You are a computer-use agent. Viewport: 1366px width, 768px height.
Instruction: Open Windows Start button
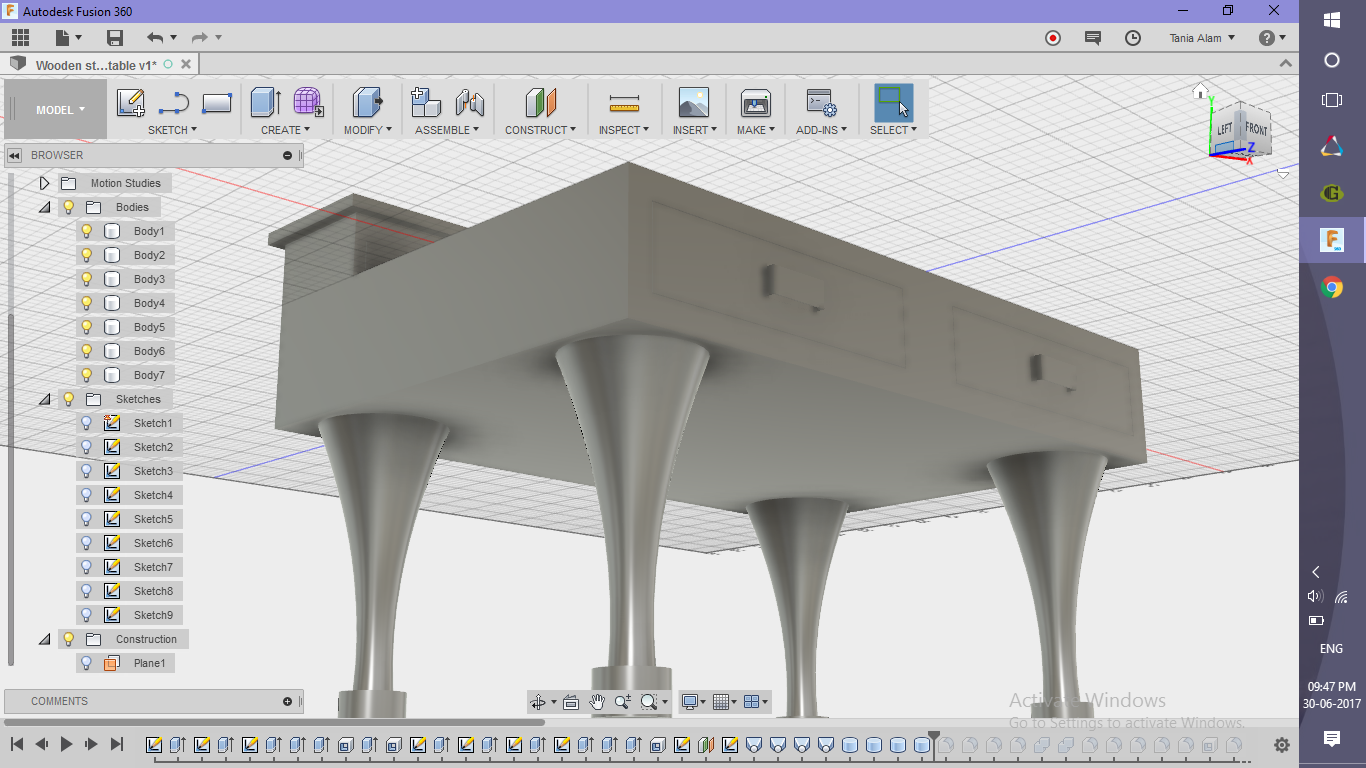pyautogui.click(x=1332, y=20)
